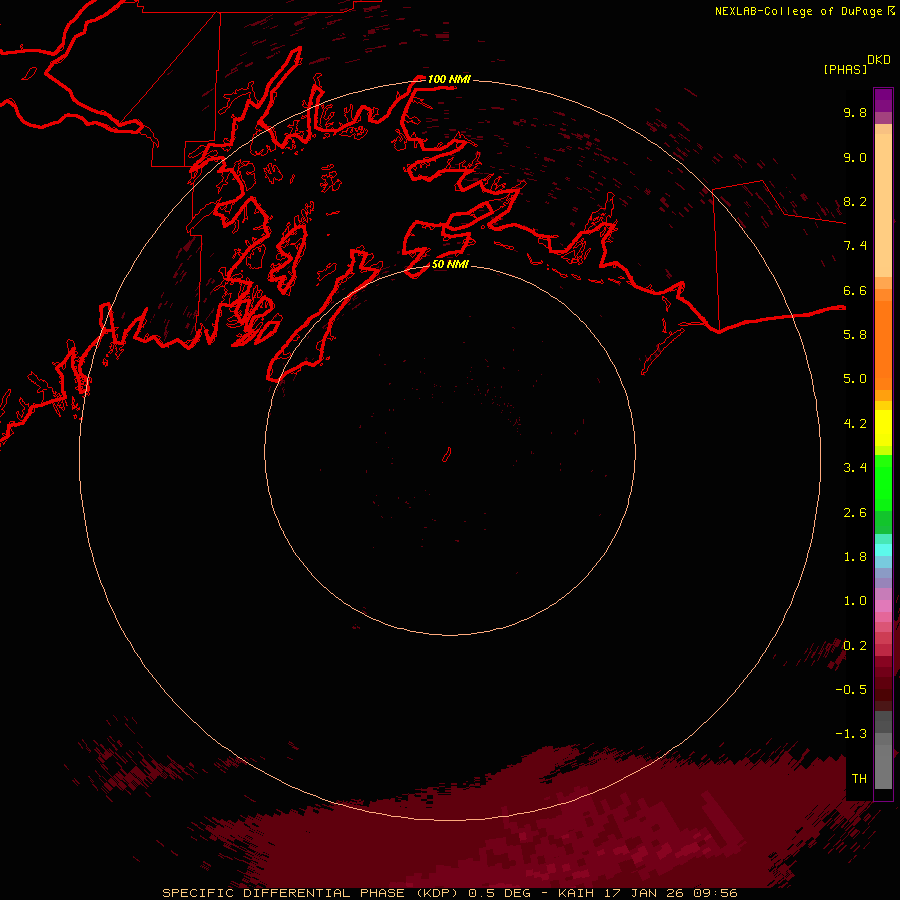The height and width of the screenshot is (900, 900).
Task: Click the orange segment of the color bar
Action: (883, 345)
